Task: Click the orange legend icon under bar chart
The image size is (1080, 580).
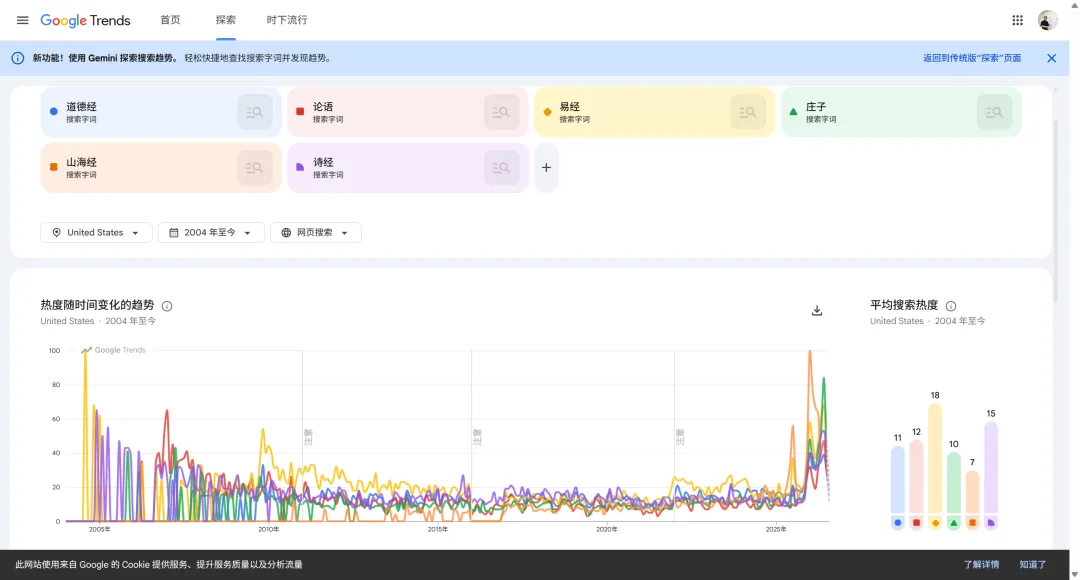Action: point(972,523)
